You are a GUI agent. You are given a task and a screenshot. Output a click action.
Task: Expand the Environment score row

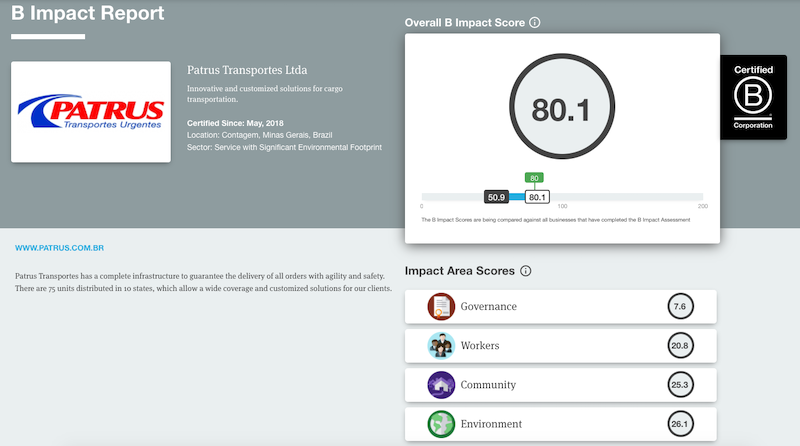561,424
